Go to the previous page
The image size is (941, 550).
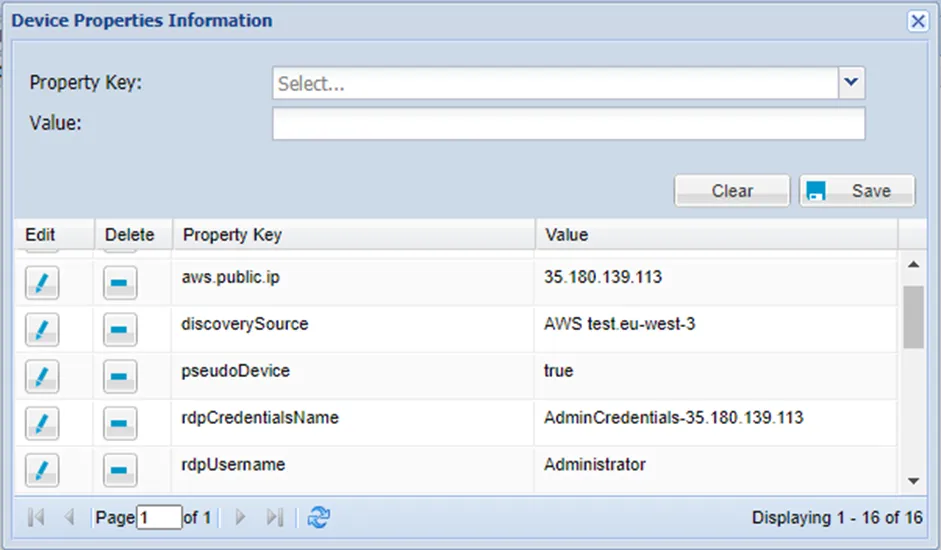tap(69, 517)
